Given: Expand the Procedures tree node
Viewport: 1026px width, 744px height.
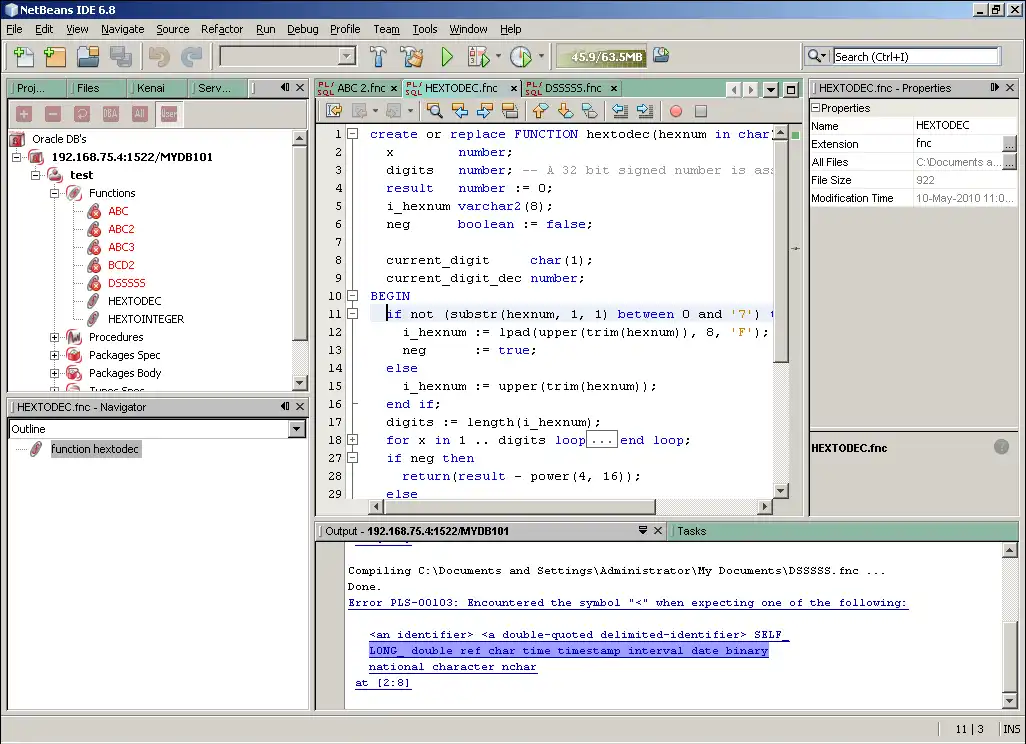Looking at the screenshot, I should point(55,337).
